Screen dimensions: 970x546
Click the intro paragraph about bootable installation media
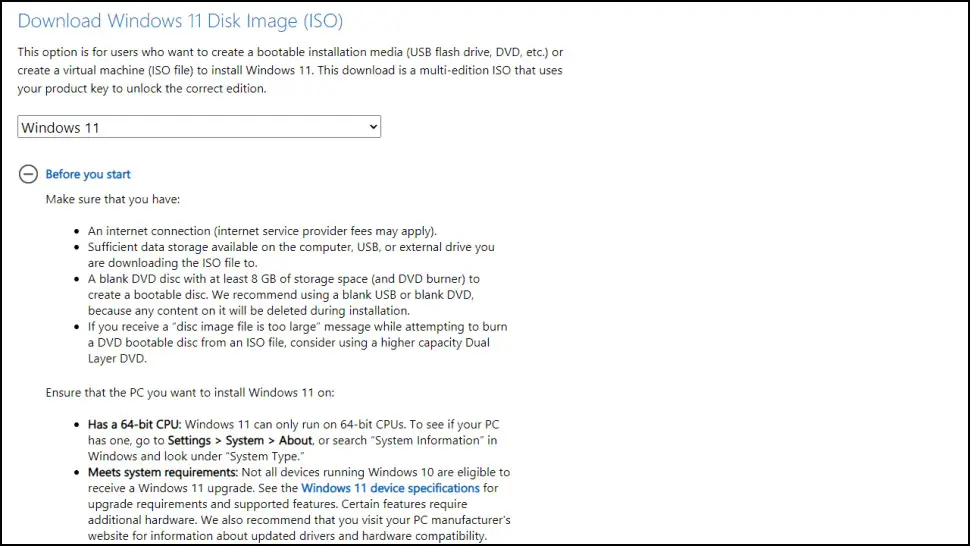click(x=290, y=70)
